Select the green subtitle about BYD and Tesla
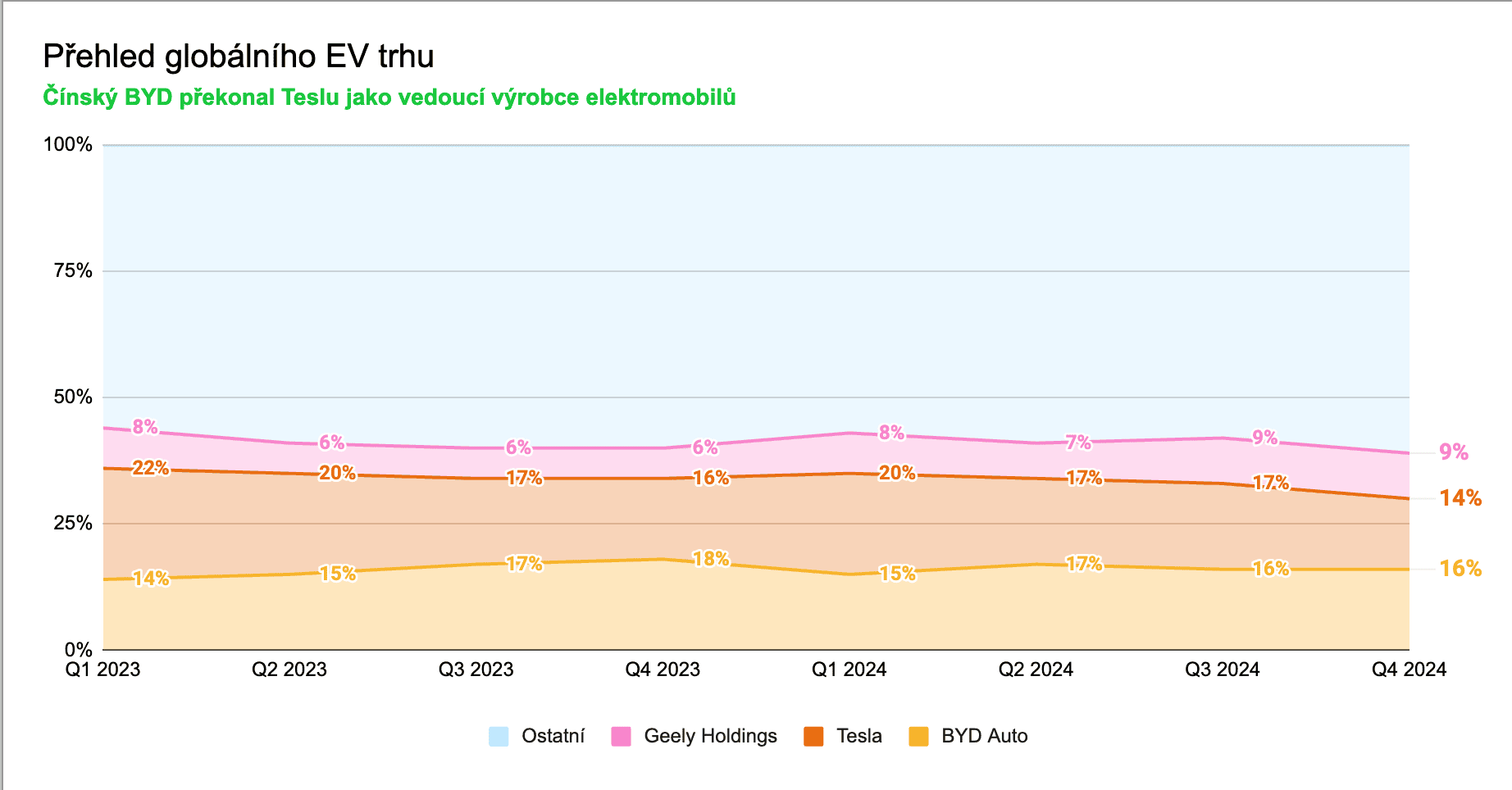1512x790 pixels. tap(389, 98)
